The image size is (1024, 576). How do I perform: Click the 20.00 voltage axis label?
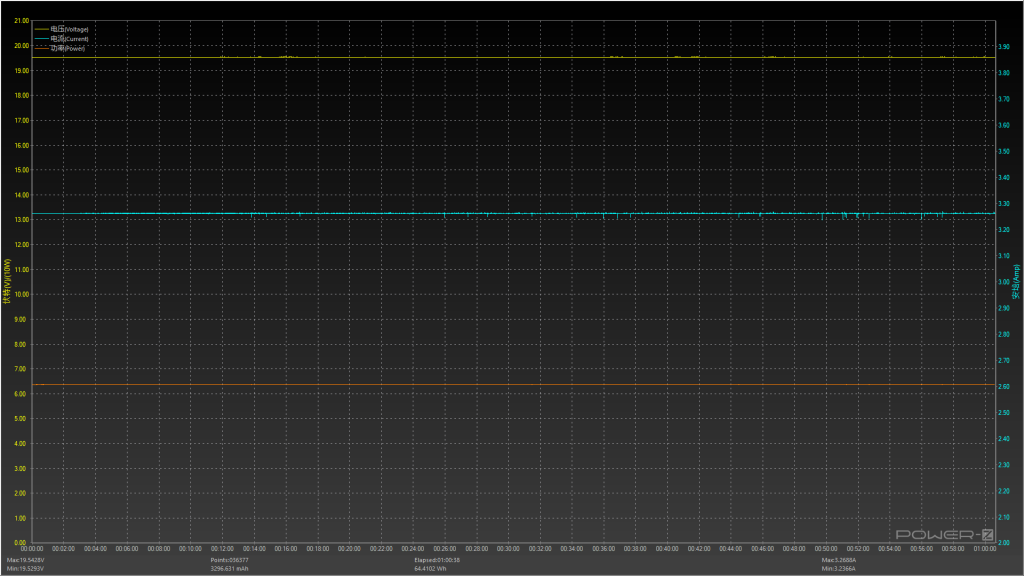[x=22, y=46]
